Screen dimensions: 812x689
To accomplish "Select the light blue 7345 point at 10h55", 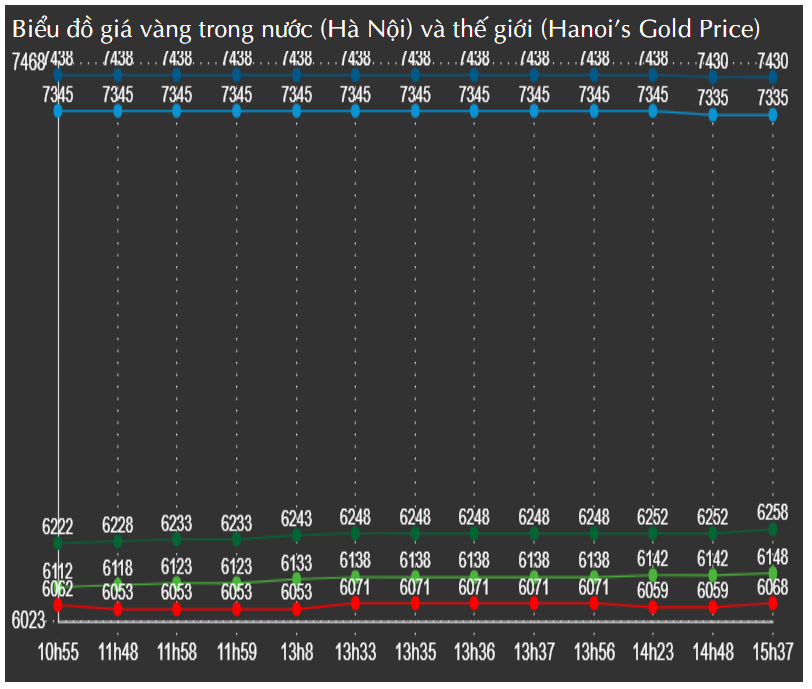I will pos(58,111).
